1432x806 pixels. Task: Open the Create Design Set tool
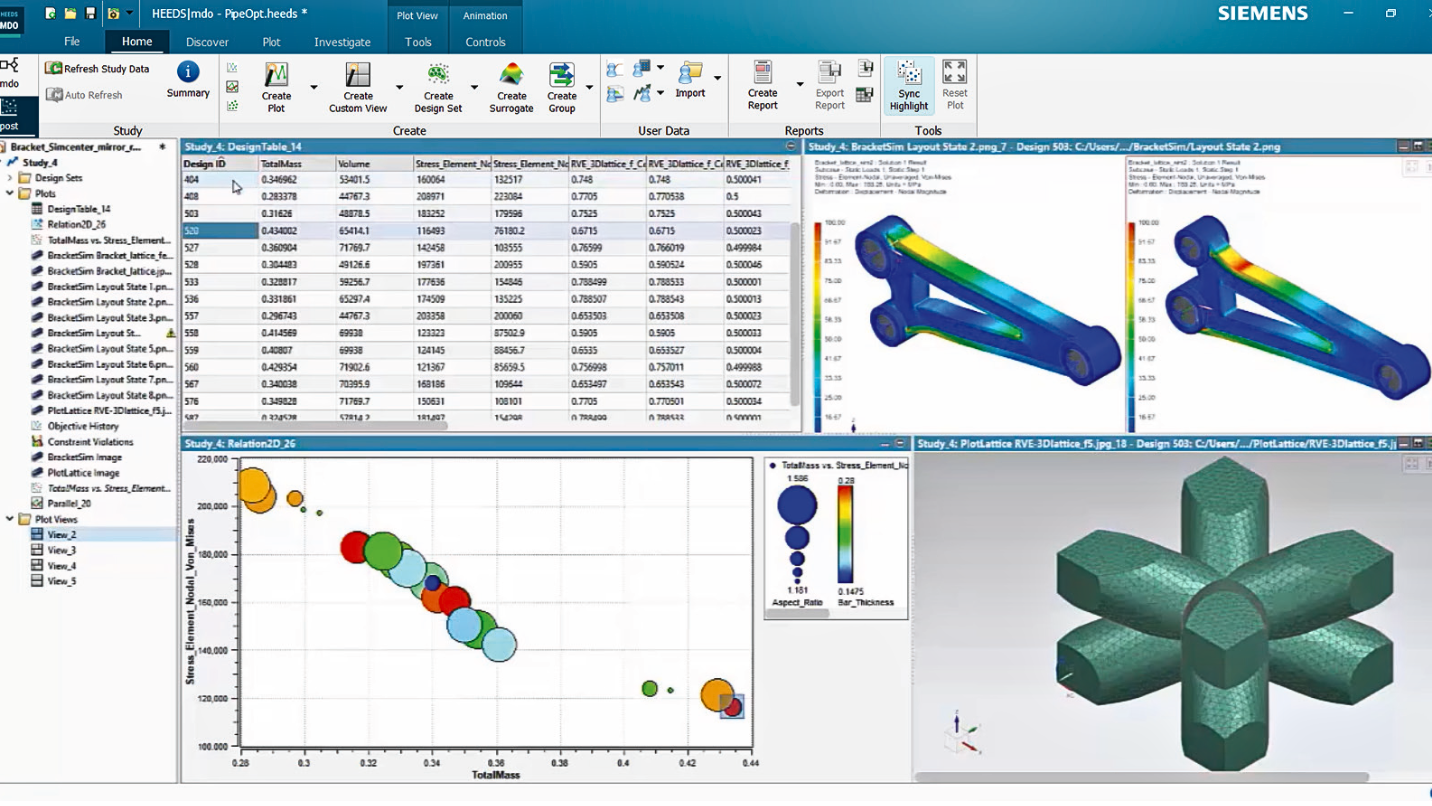(438, 76)
